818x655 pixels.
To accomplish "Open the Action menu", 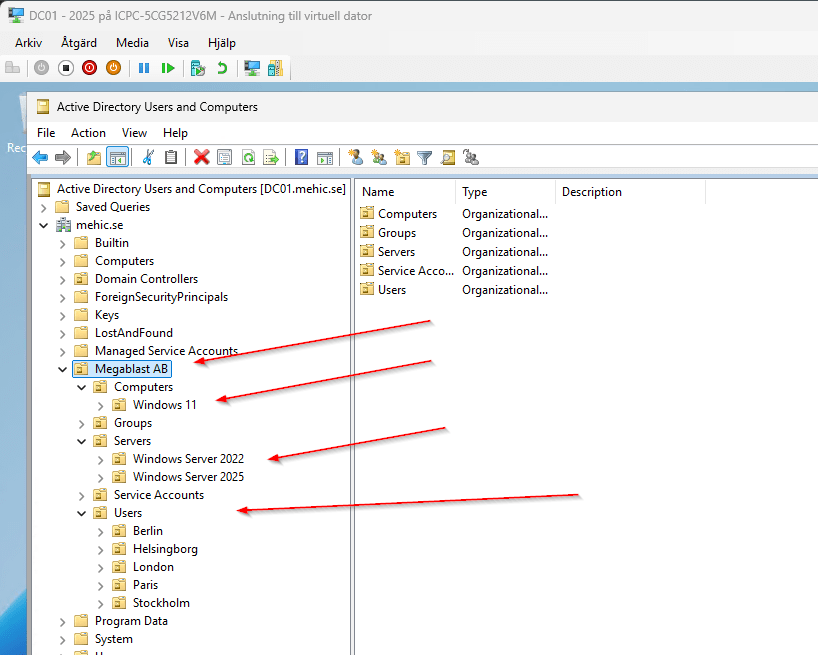I will (88, 133).
